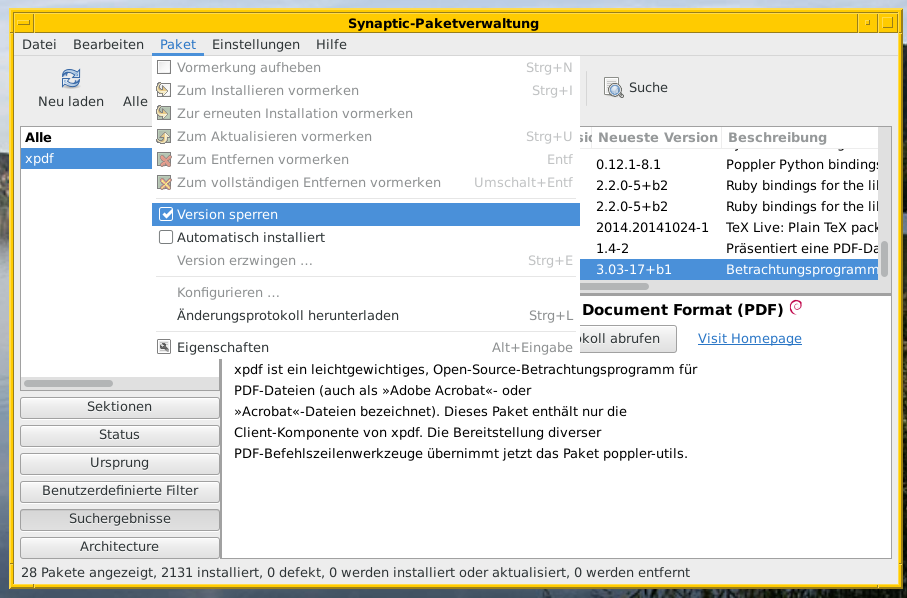Check the Vormerkung aufheben checkbox
Image resolution: width=907 pixels, height=598 pixels.
coord(164,67)
